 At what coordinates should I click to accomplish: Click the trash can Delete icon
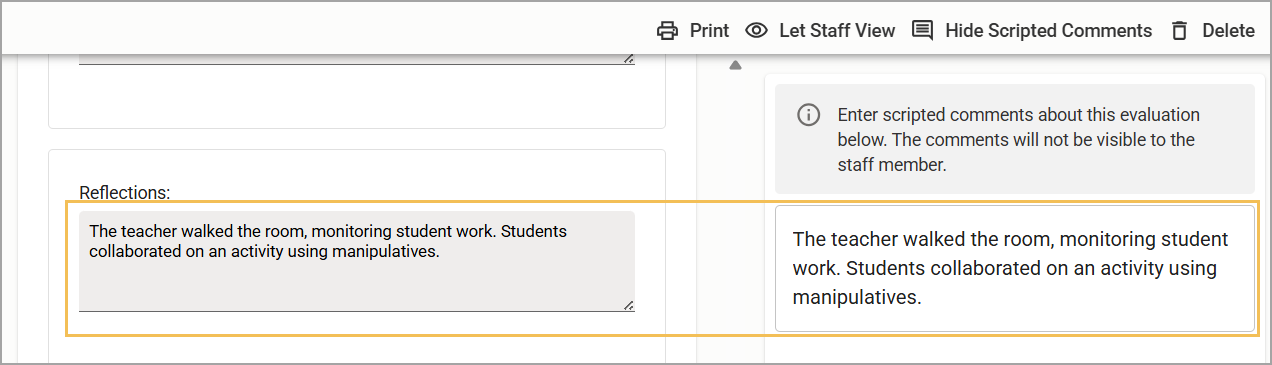[1180, 31]
